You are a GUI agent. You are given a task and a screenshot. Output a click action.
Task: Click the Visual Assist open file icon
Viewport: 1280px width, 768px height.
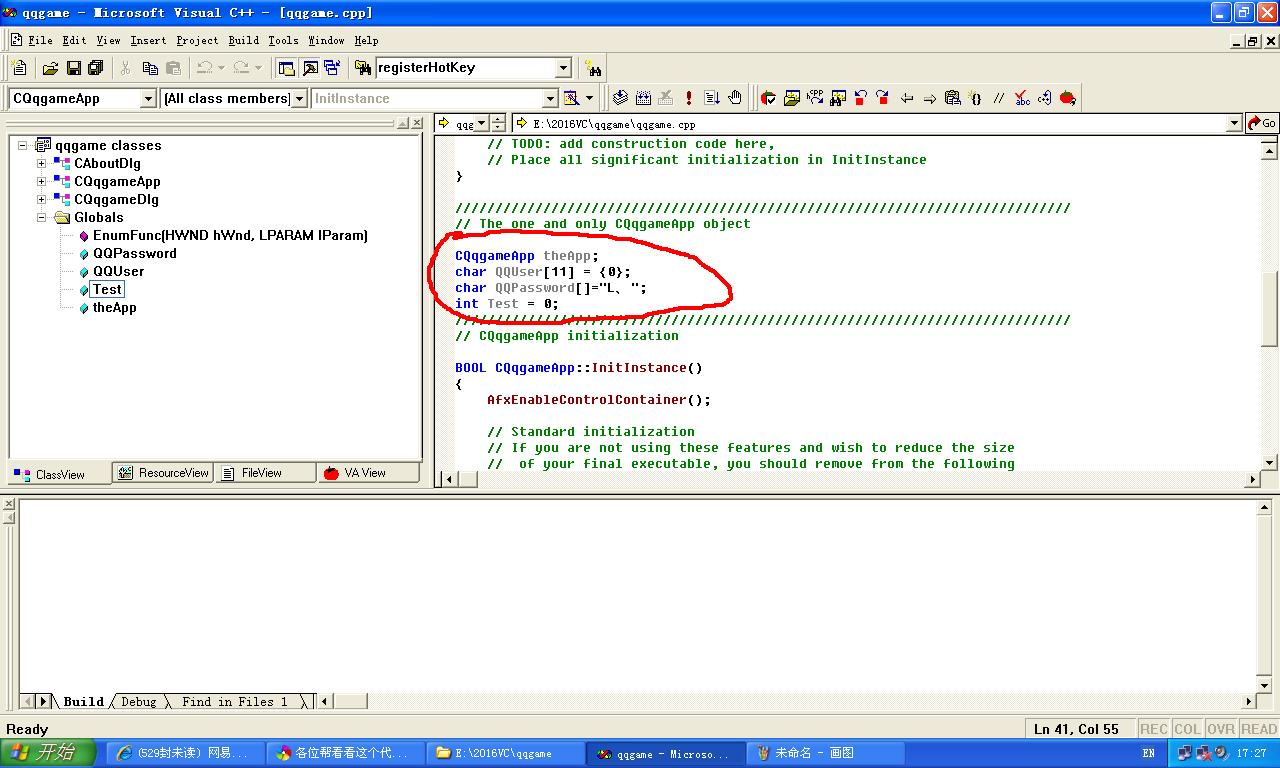792,98
